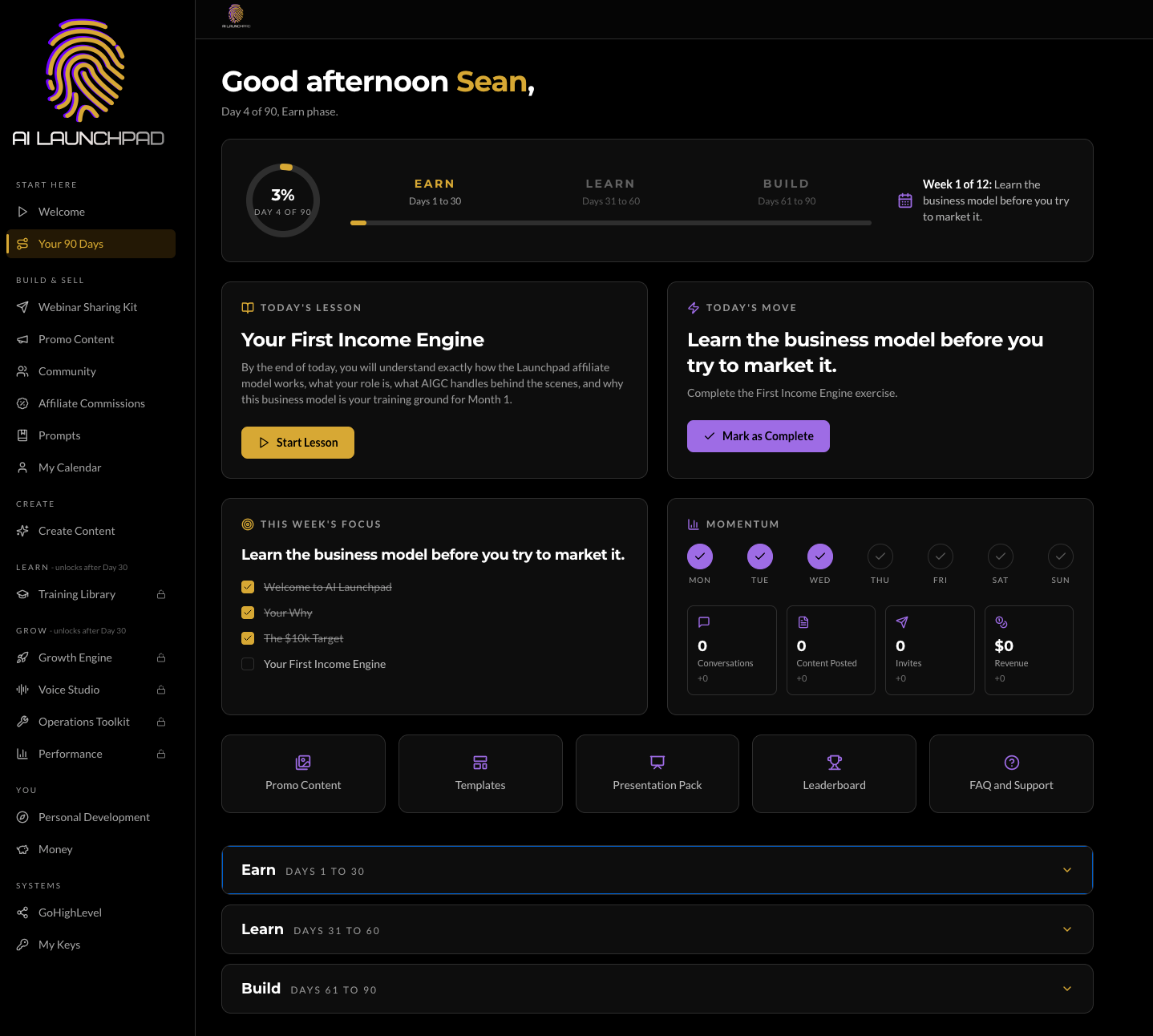The height and width of the screenshot is (1036, 1153).
Task: Click the Start Lesson button
Action: click(x=297, y=443)
